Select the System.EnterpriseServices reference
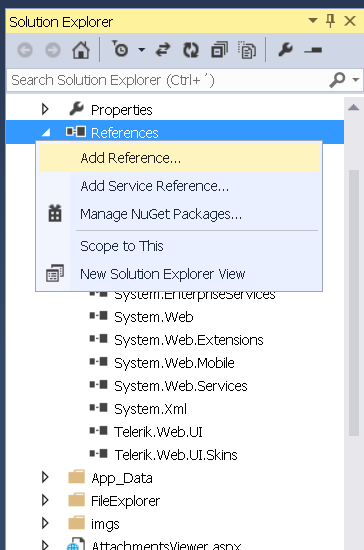 [x=195, y=295]
